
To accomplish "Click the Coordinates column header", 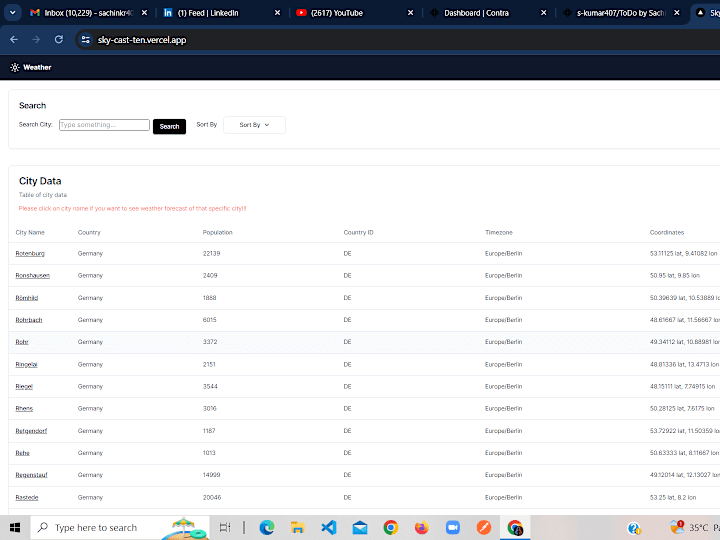I will [x=667, y=232].
